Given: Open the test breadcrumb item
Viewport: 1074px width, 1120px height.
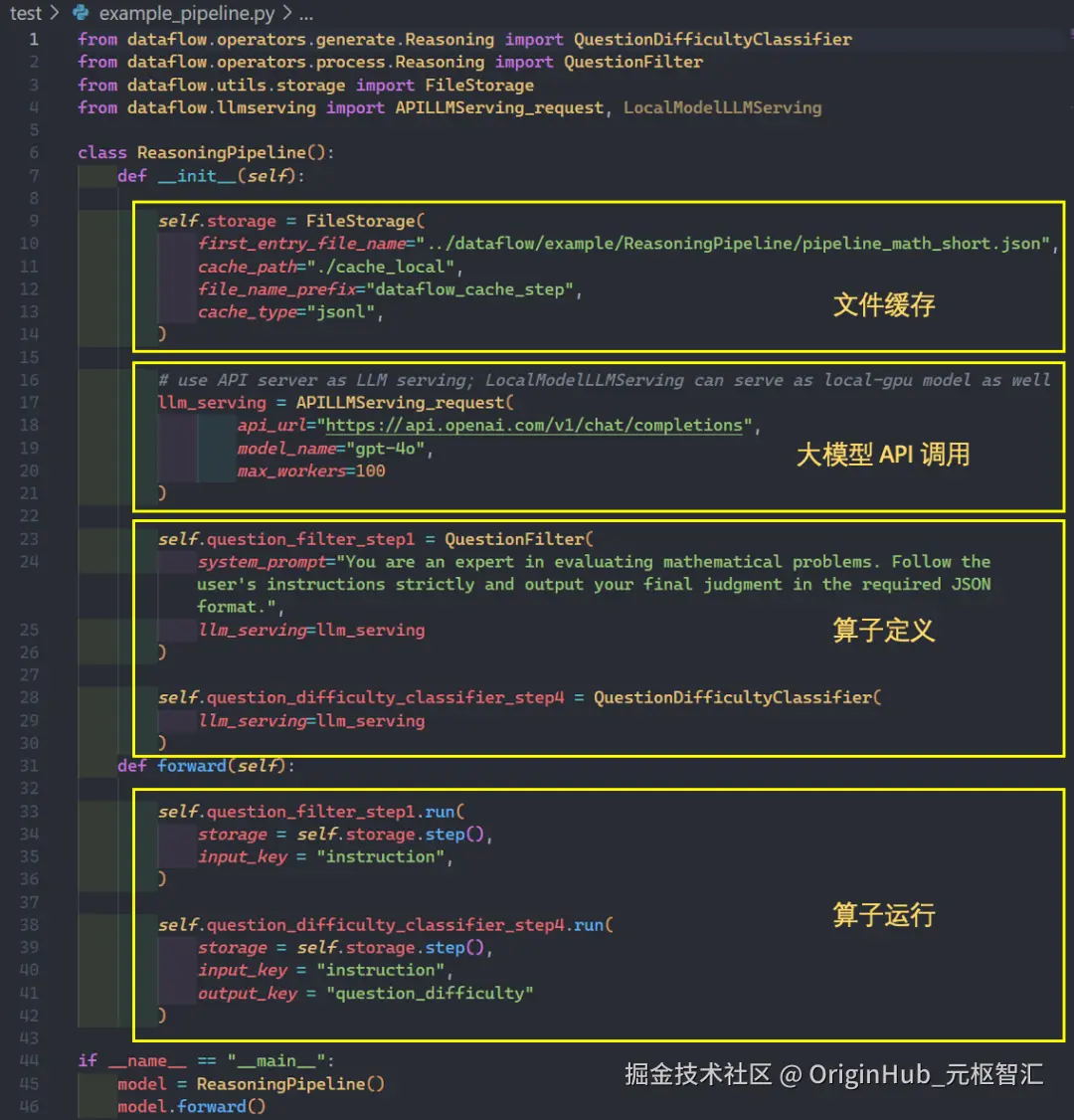Looking at the screenshot, I should pyautogui.click(x=26, y=13).
